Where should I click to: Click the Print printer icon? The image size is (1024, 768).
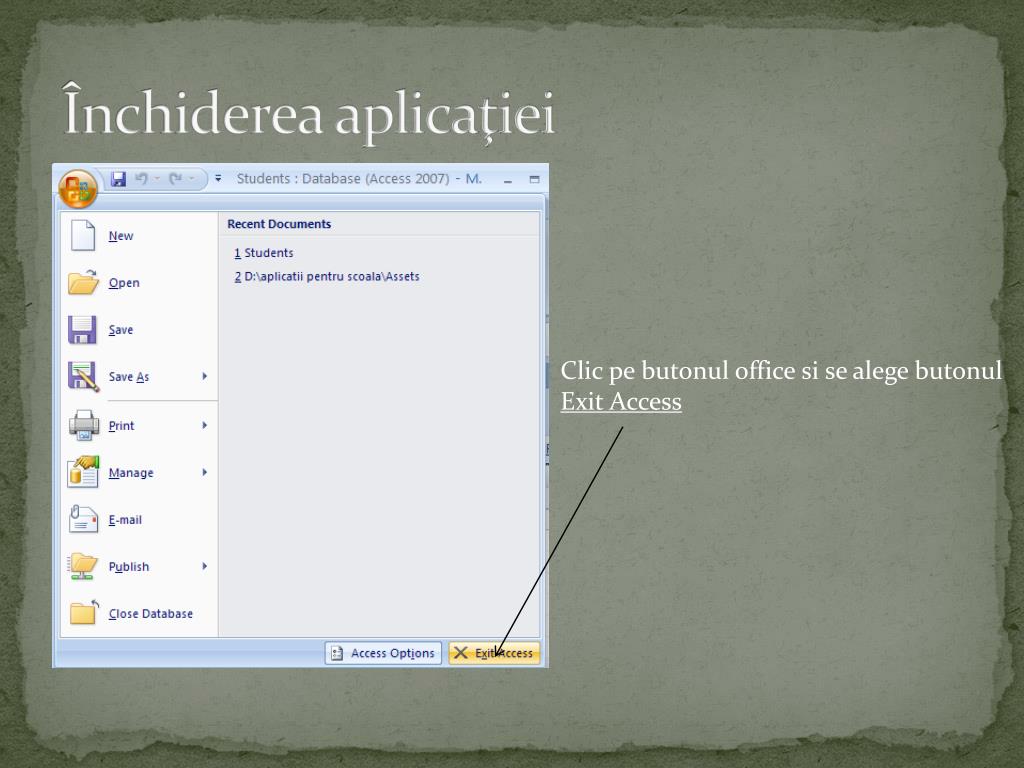point(84,425)
